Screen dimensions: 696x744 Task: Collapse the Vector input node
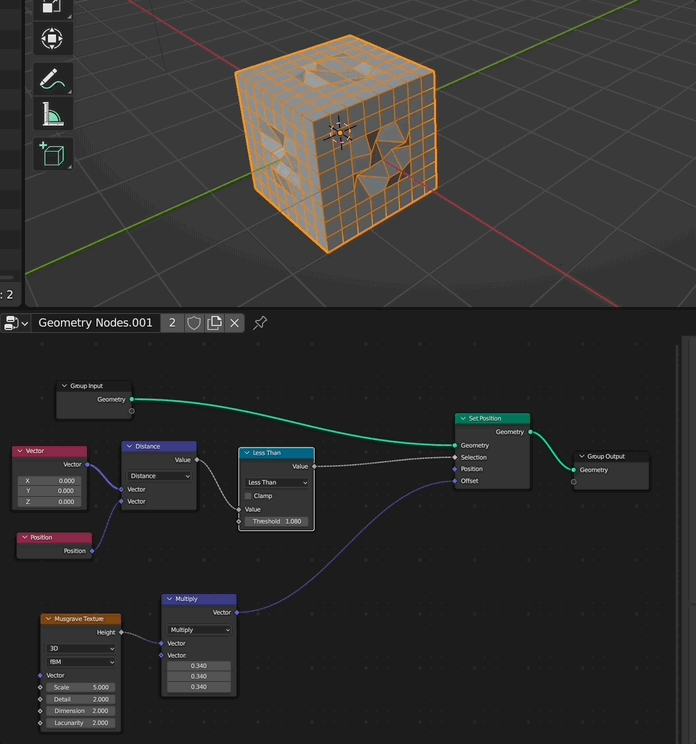pos(20,451)
